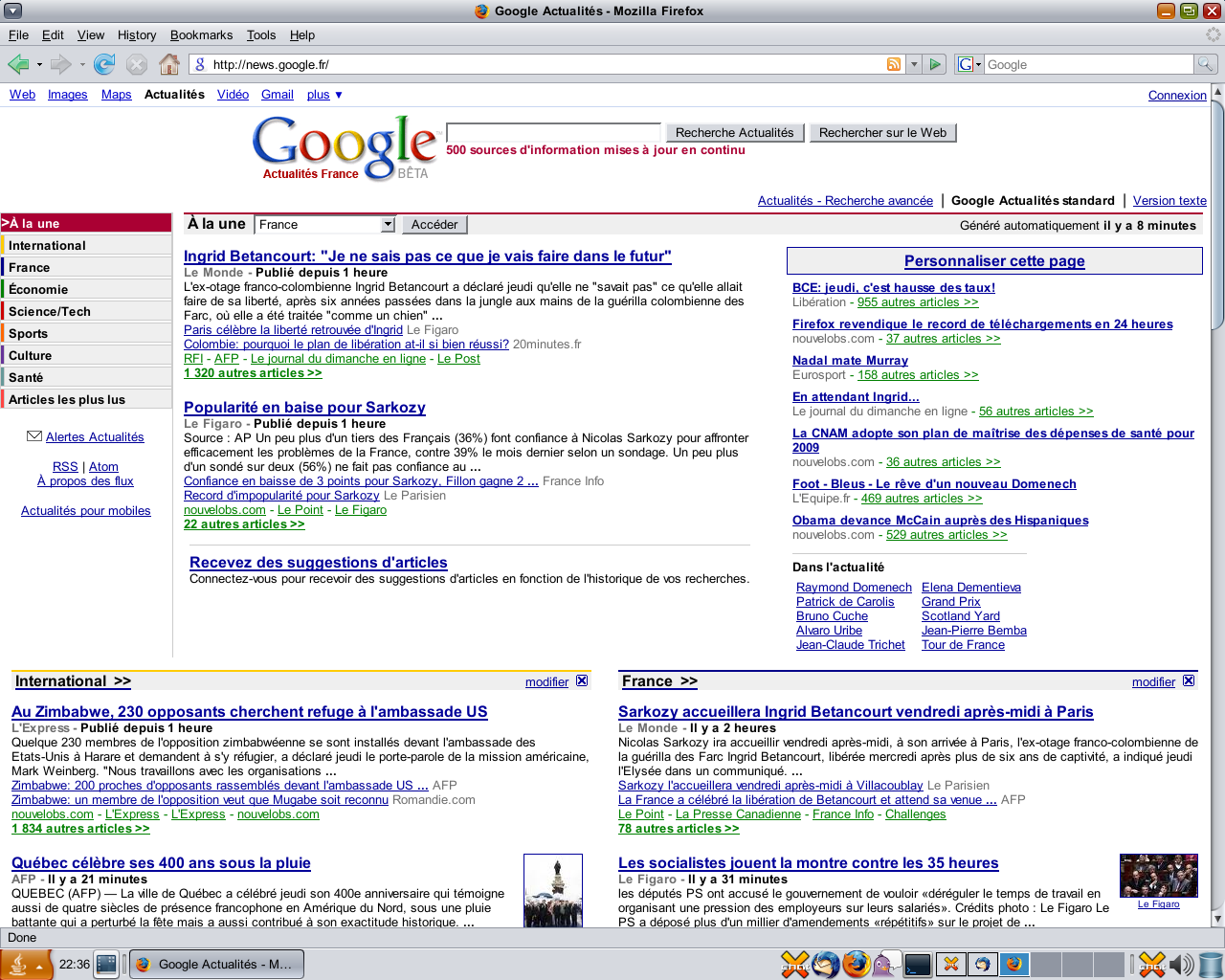This screenshot has height=980, width=1225.
Task: Click the vertical scrollbar thumb
Action: tap(1218, 214)
